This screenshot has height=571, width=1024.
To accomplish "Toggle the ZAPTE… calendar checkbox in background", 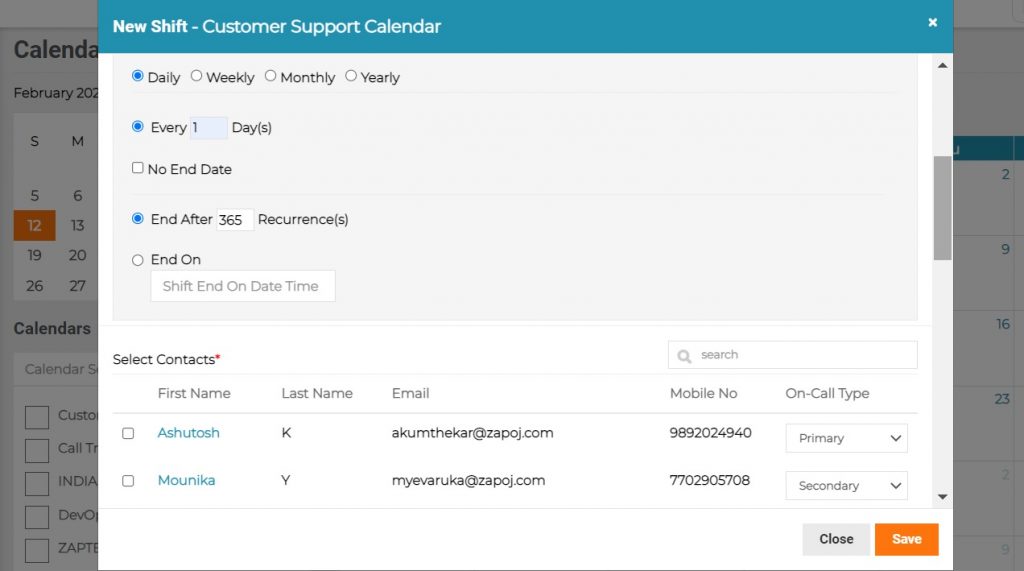I will [x=37, y=550].
